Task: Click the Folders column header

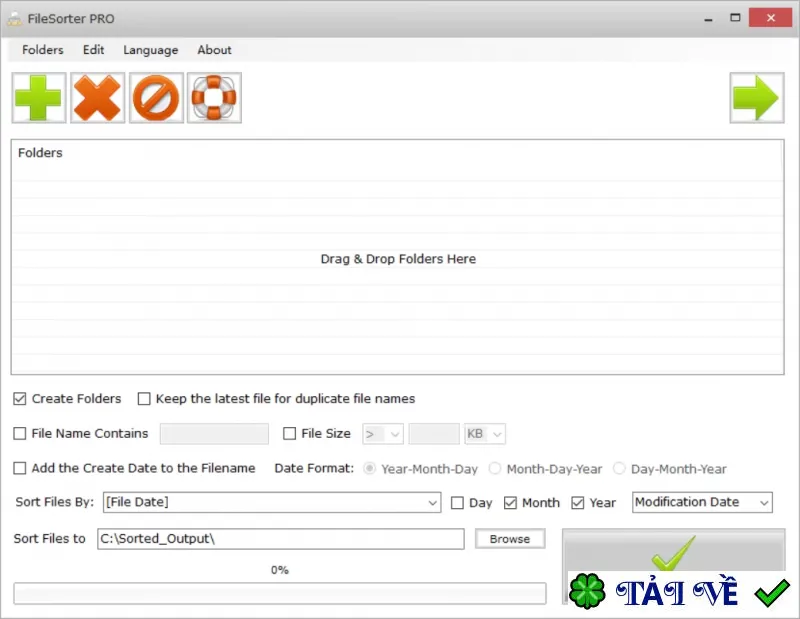Action: (x=40, y=153)
